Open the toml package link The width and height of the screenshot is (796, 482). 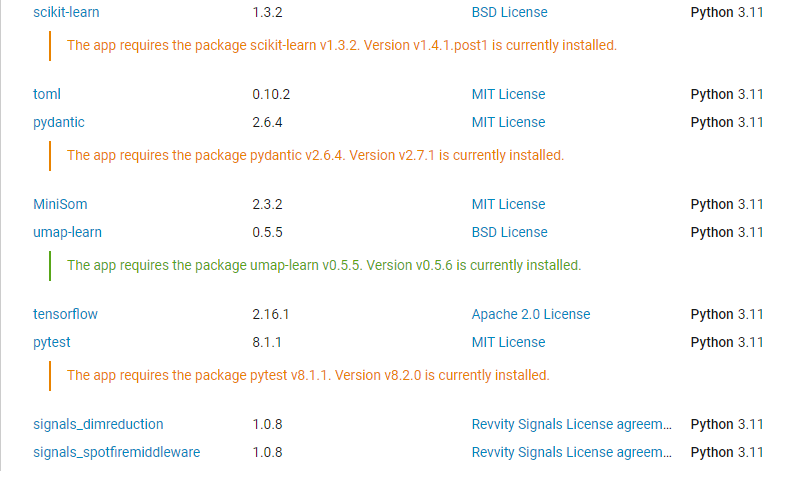pyautogui.click(x=47, y=94)
